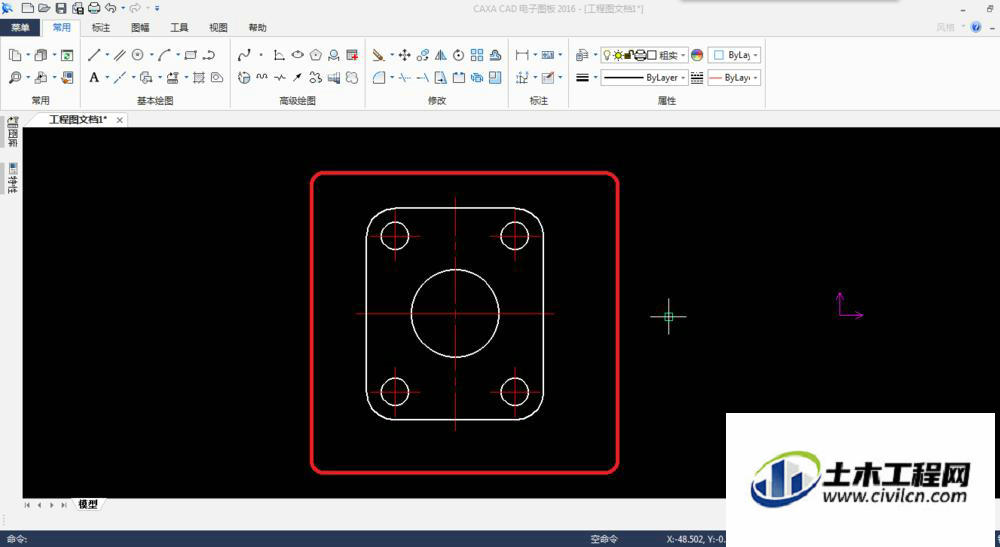This screenshot has height=547, width=1000.
Task: Toggle layer lock with the padlock icon
Action: coord(629,55)
